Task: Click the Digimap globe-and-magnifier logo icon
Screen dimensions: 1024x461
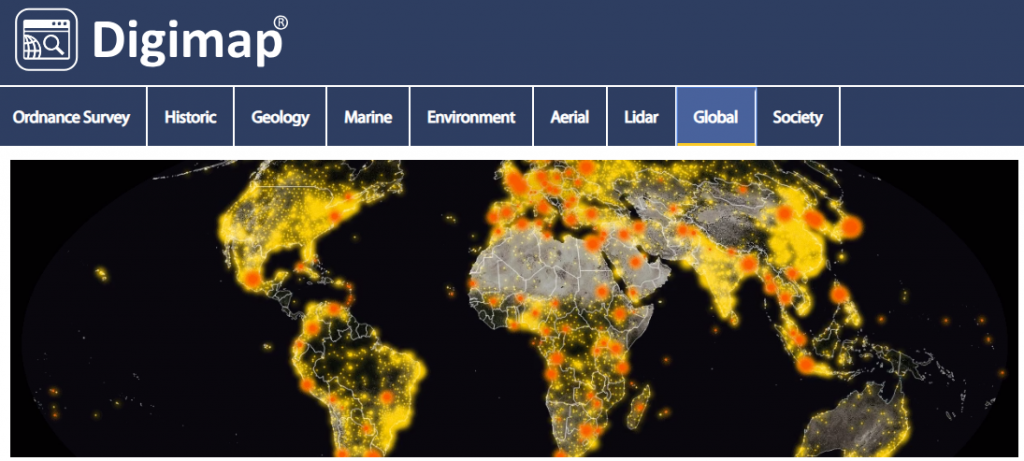Action: [x=46, y=39]
